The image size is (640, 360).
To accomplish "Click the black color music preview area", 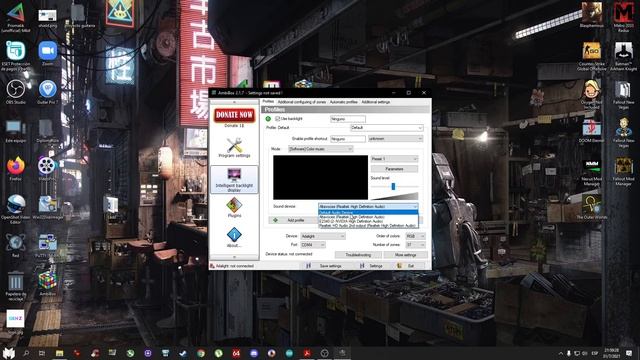I will pyautogui.click(x=320, y=178).
